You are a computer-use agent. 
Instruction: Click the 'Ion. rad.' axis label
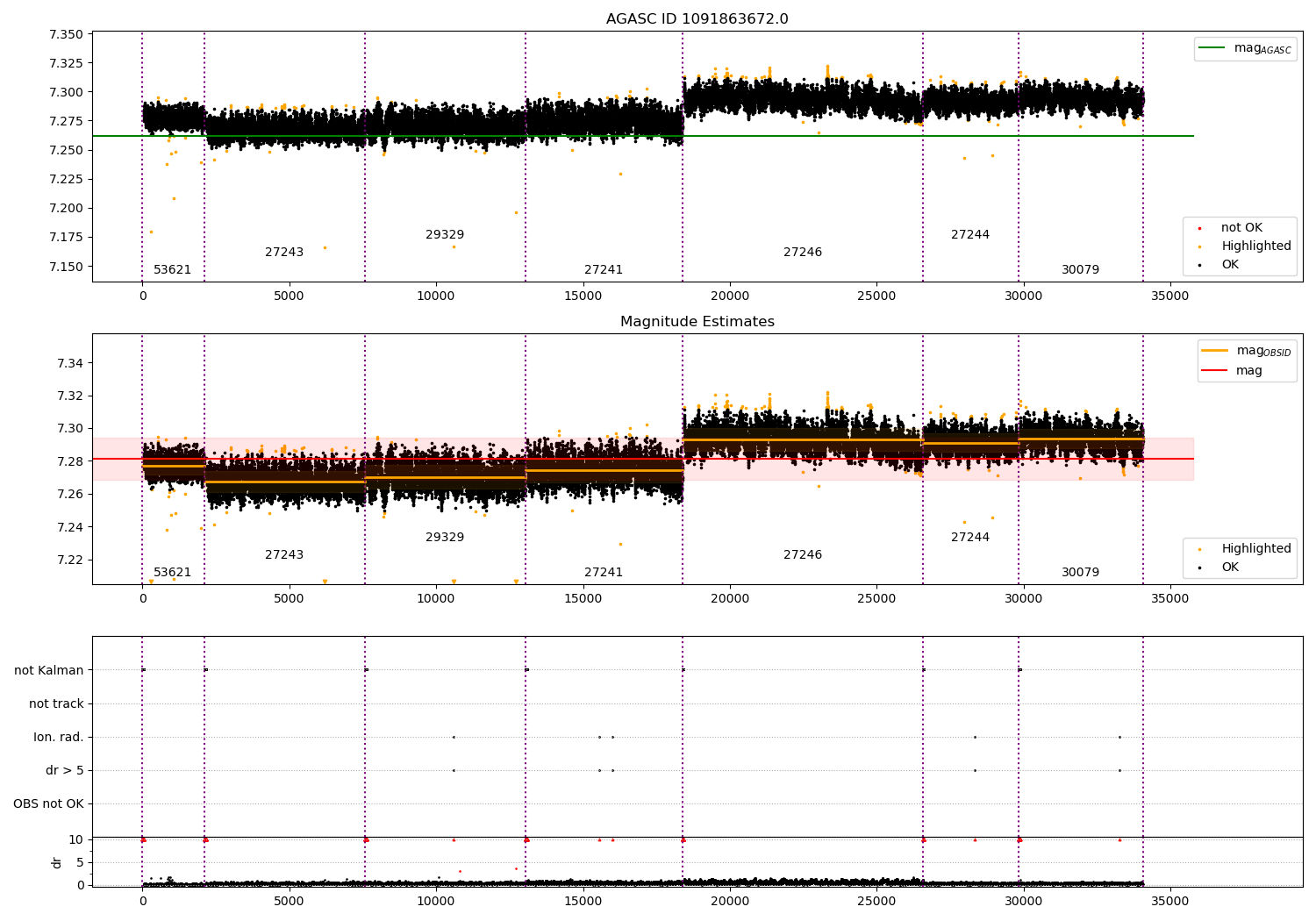[59, 737]
